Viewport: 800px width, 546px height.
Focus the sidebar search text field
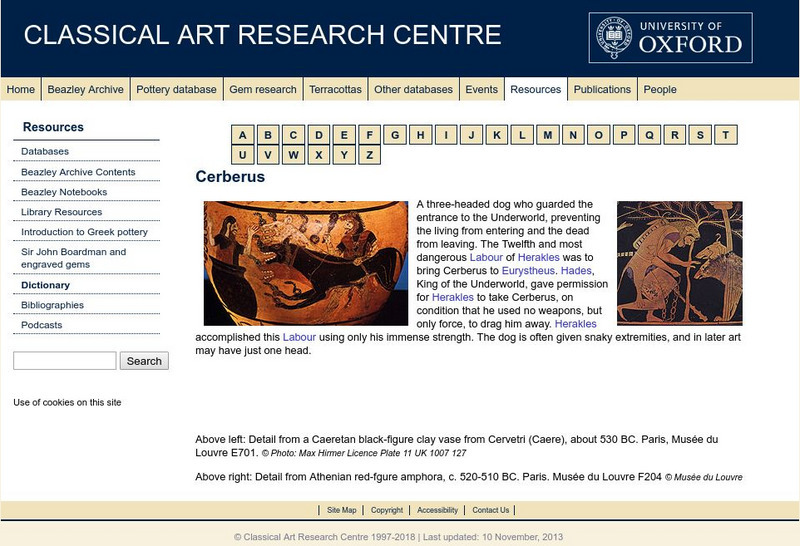pyautogui.click(x=65, y=361)
